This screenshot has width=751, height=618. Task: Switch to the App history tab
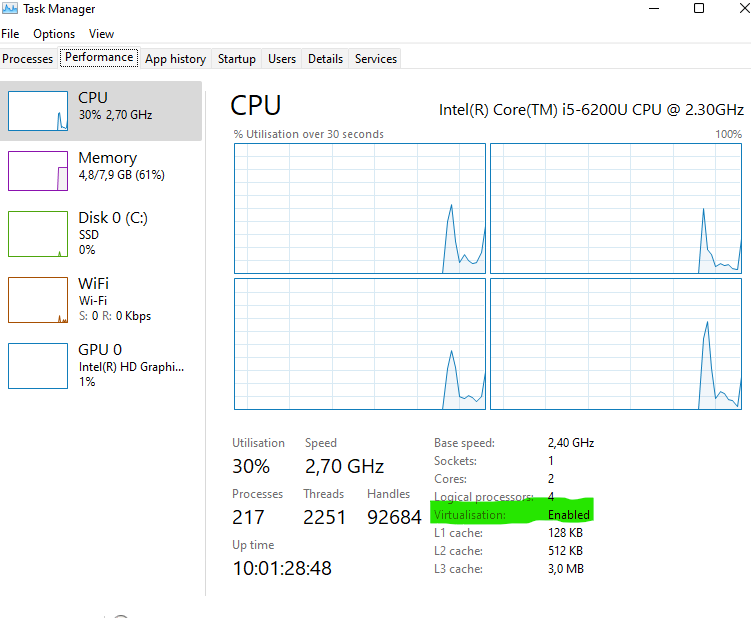tap(175, 59)
